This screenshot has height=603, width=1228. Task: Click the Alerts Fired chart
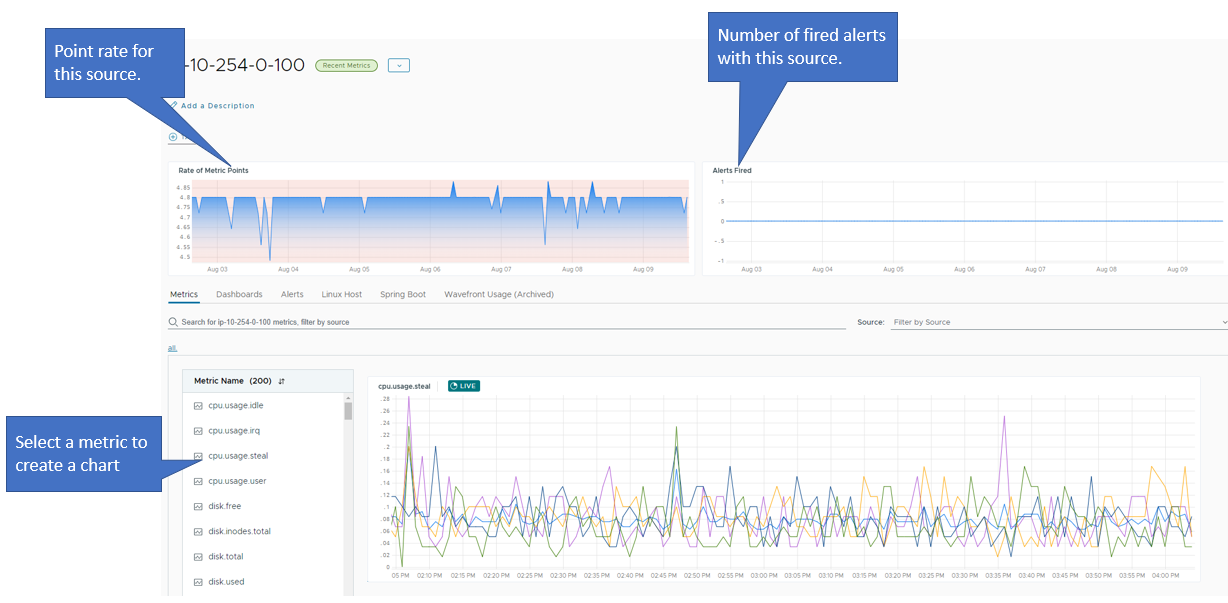[x=974, y=221]
